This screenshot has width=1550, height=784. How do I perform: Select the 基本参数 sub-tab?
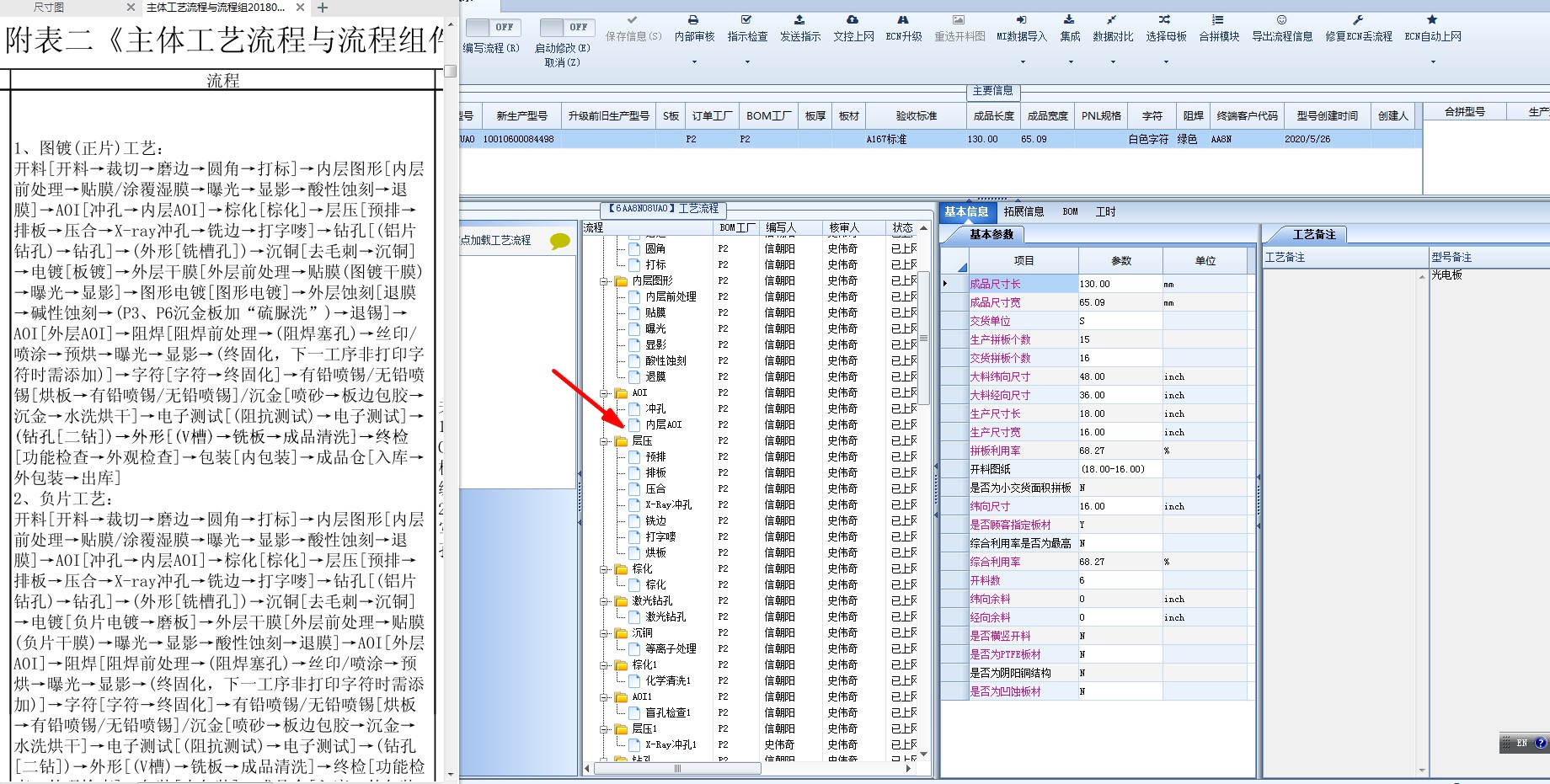click(991, 234)
